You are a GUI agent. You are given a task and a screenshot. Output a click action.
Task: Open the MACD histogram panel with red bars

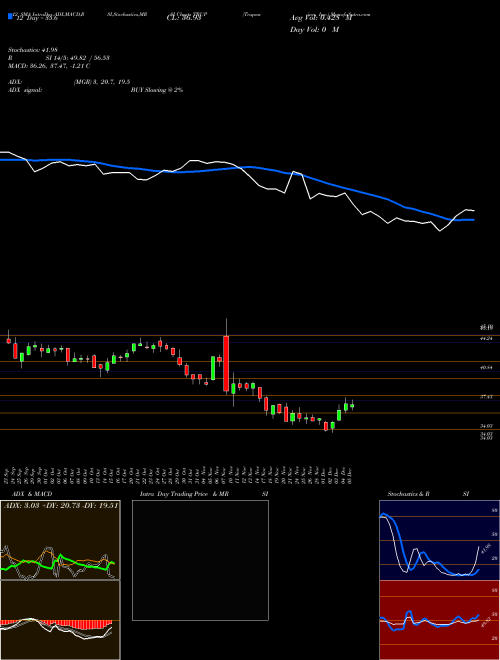tap(60, 620)
